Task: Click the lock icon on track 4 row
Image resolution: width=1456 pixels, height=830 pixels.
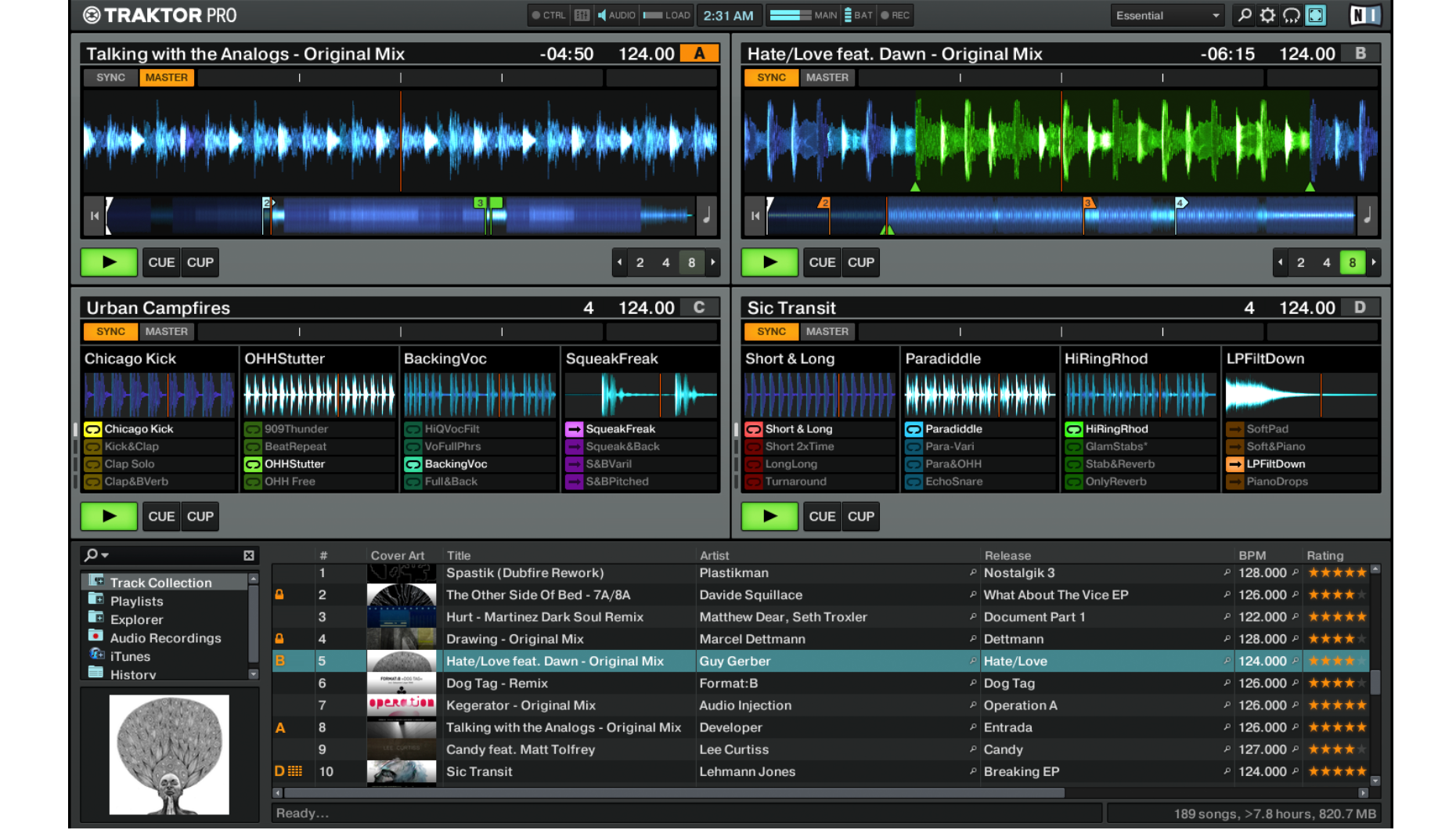Action: coord(279,639)
